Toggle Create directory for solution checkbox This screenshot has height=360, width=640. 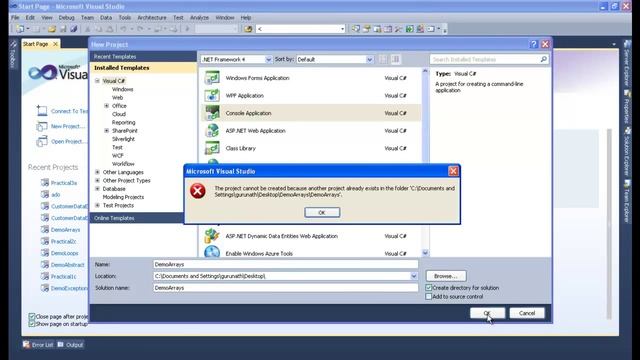(x=429, y=288)
